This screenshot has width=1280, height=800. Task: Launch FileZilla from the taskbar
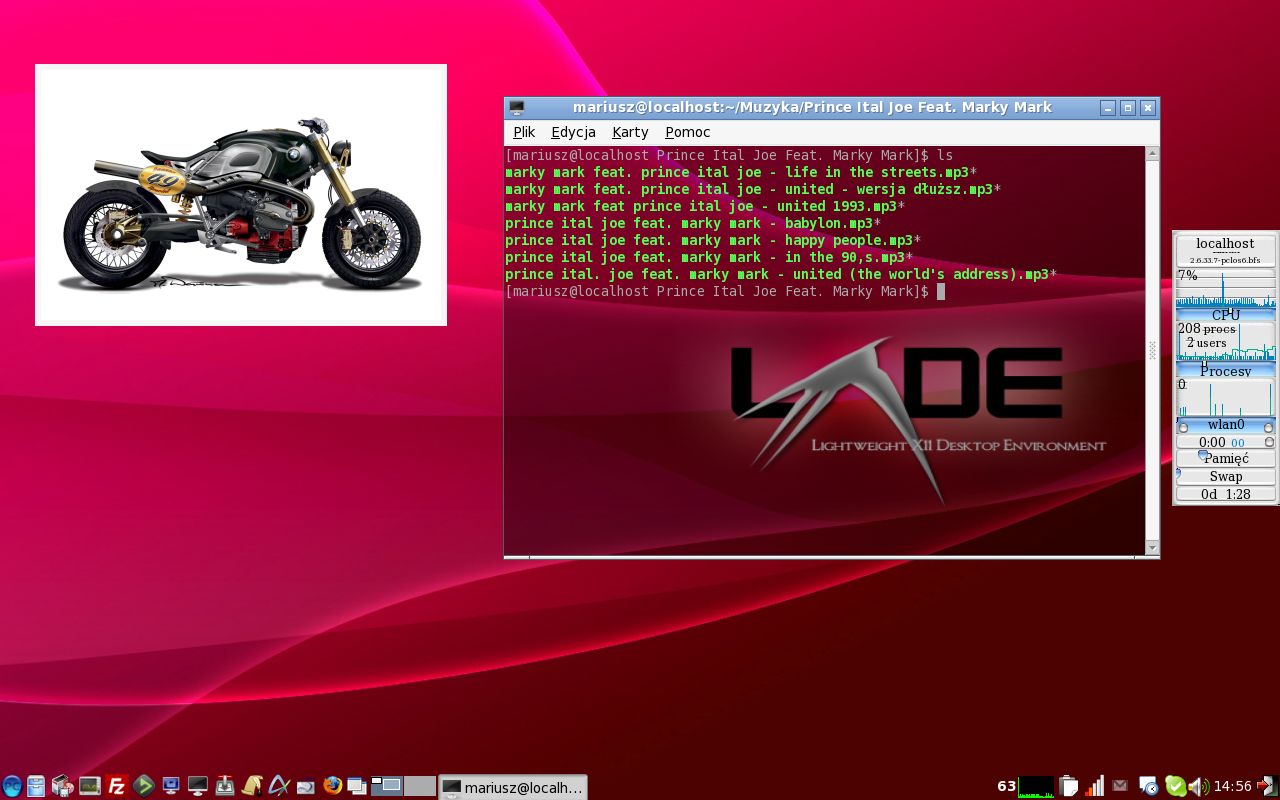pos(116,786)
